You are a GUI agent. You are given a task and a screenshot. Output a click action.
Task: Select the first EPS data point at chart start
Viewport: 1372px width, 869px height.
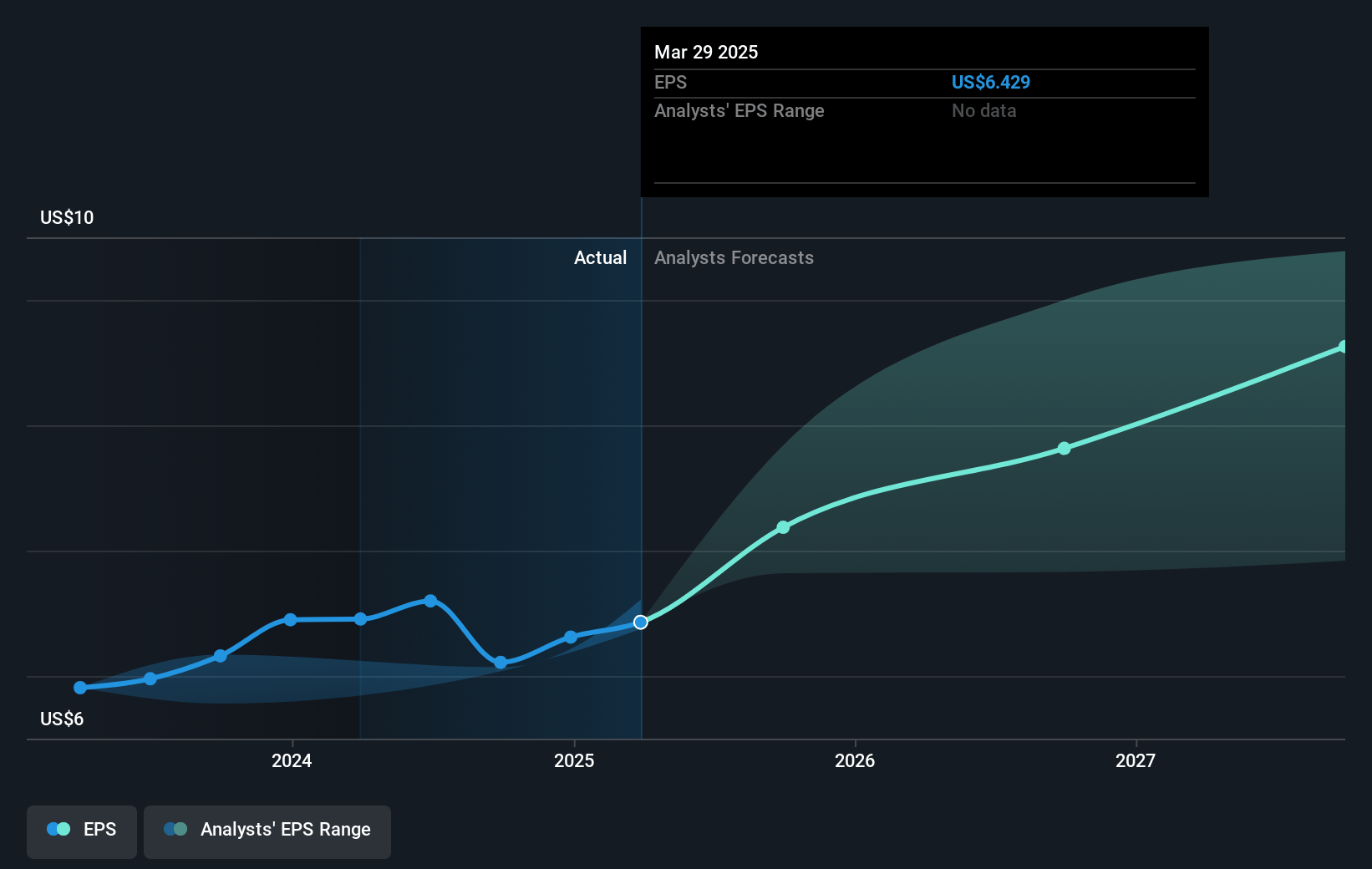[80, 688]
